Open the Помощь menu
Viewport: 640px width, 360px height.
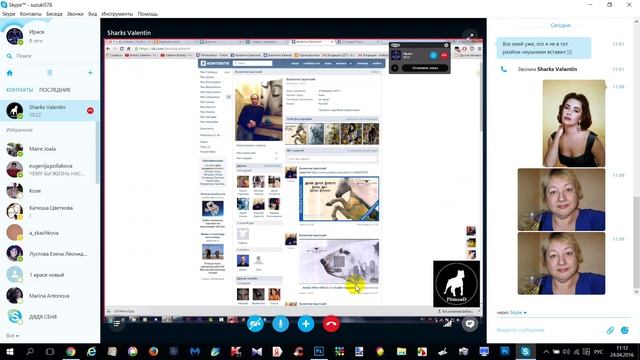click(x=147, y=14)
